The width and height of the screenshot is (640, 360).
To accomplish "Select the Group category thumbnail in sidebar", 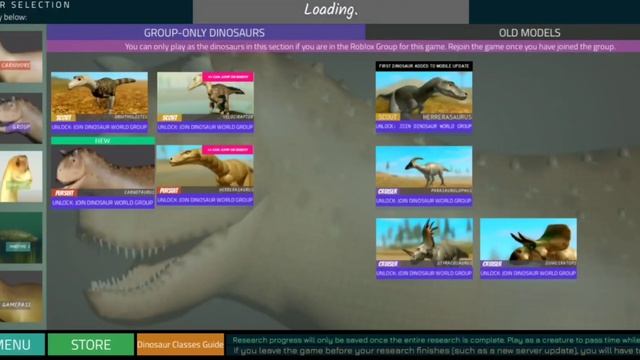I will [20, 118].
